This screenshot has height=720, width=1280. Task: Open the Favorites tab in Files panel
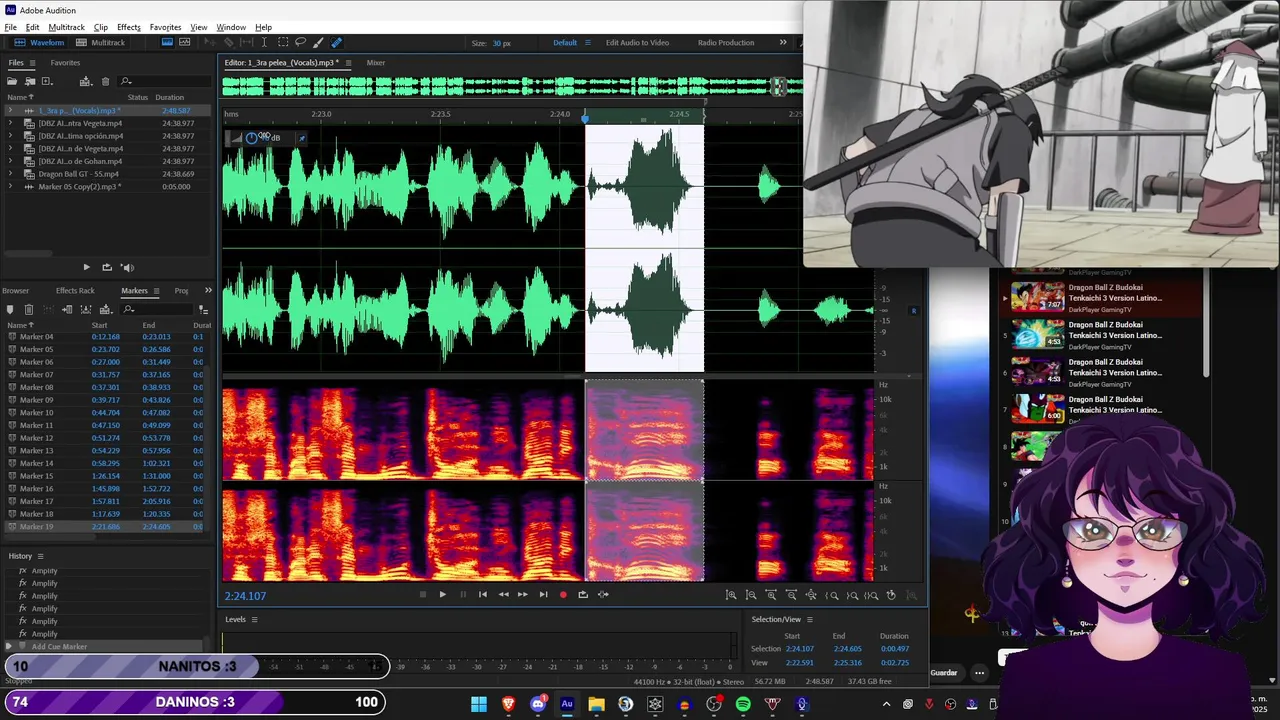pyautogui.click(x=65, y=63)
